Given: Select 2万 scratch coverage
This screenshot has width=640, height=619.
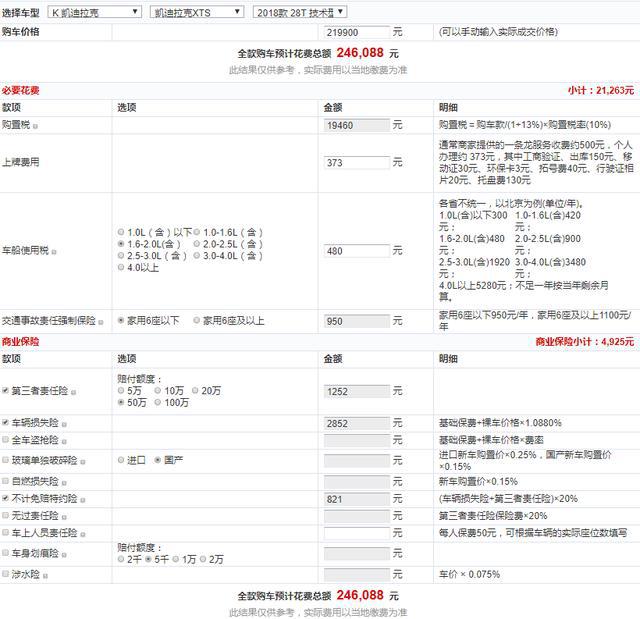Looking at the screenshot, I should [x=203, y=559].
